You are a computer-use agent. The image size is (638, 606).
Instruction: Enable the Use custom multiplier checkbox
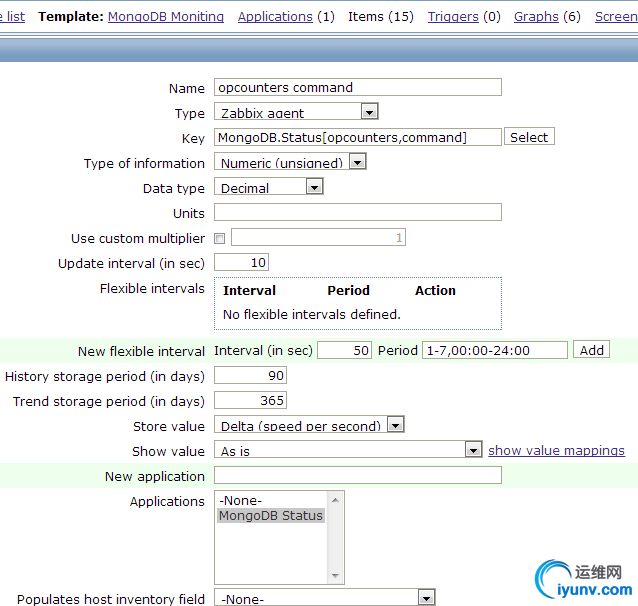coord(220,238)
